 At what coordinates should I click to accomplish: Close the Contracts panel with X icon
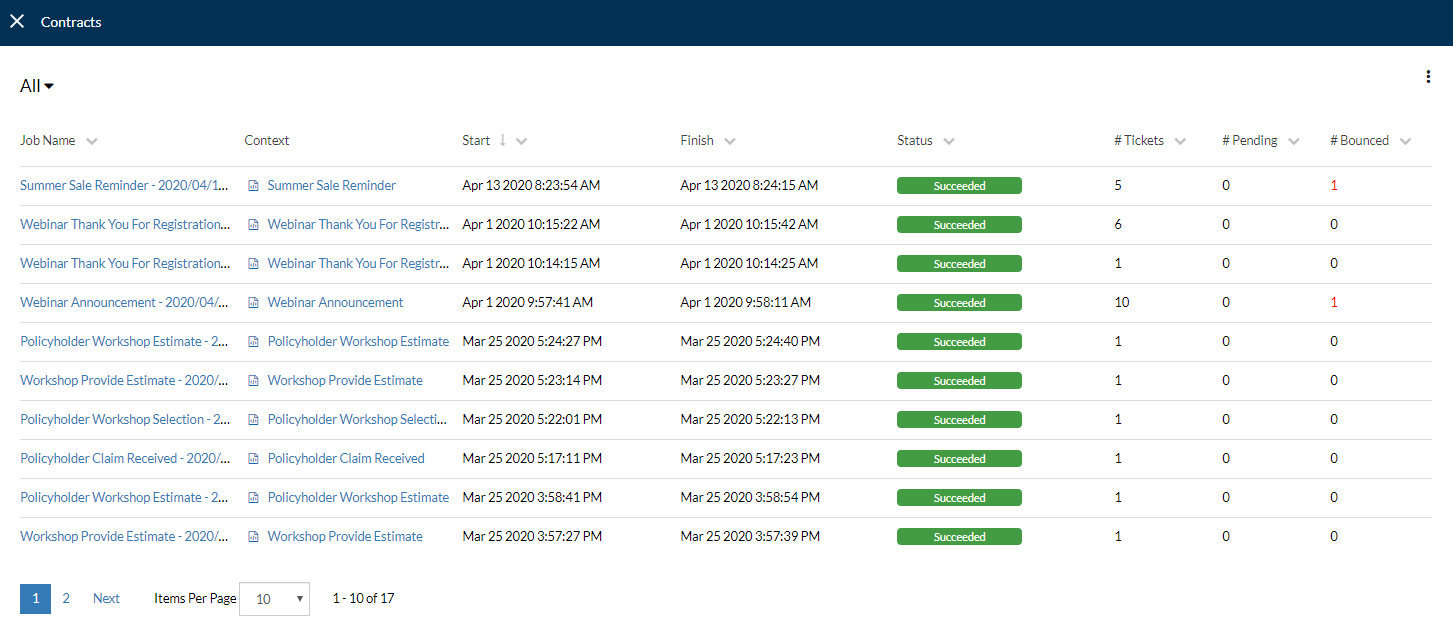(x=17, y=21)
